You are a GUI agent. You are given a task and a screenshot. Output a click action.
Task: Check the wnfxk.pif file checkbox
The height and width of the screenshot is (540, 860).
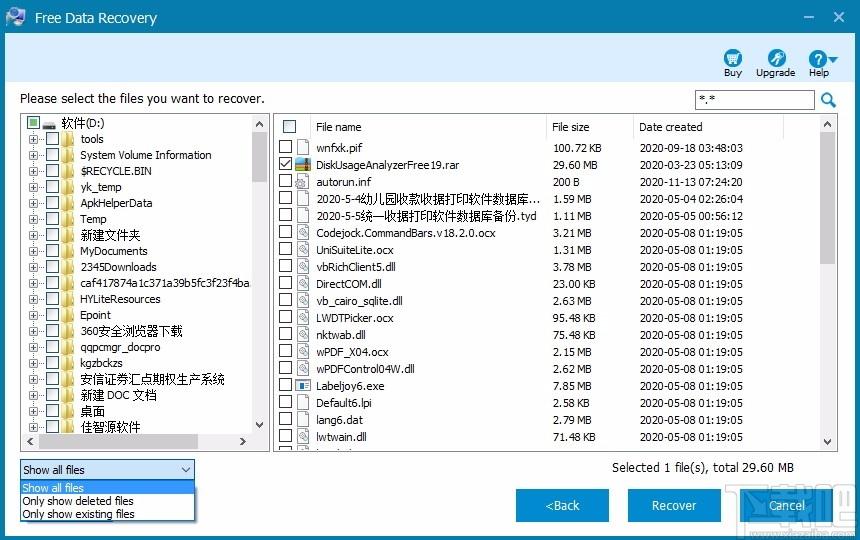point(285,146)
